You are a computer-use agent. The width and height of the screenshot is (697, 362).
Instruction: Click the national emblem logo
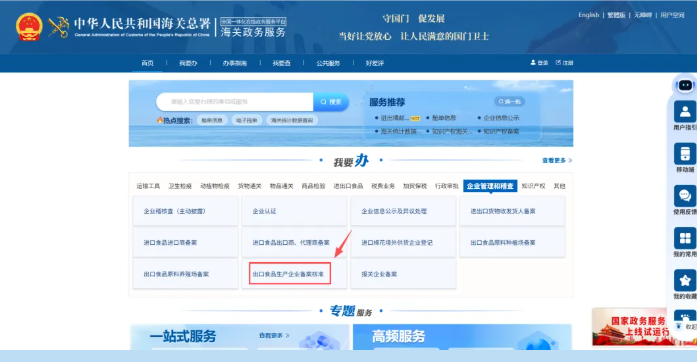click(x=29, y=27)
